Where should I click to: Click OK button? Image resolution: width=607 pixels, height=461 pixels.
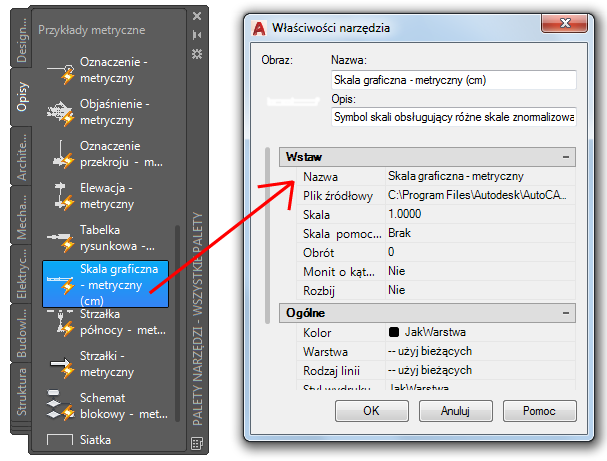tap(372, 411)
